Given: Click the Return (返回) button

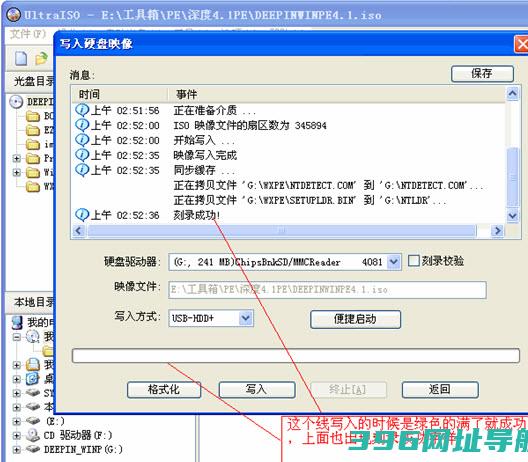Looking at the screenshot, I should (440, 390).
